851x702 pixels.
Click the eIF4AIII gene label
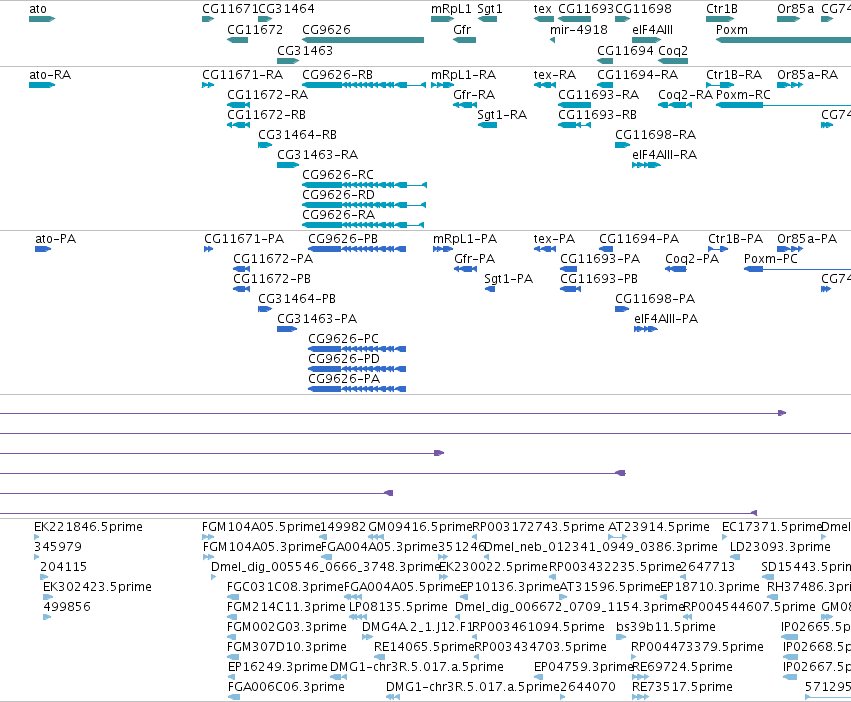pyautogui.click(x=652, y=29)
